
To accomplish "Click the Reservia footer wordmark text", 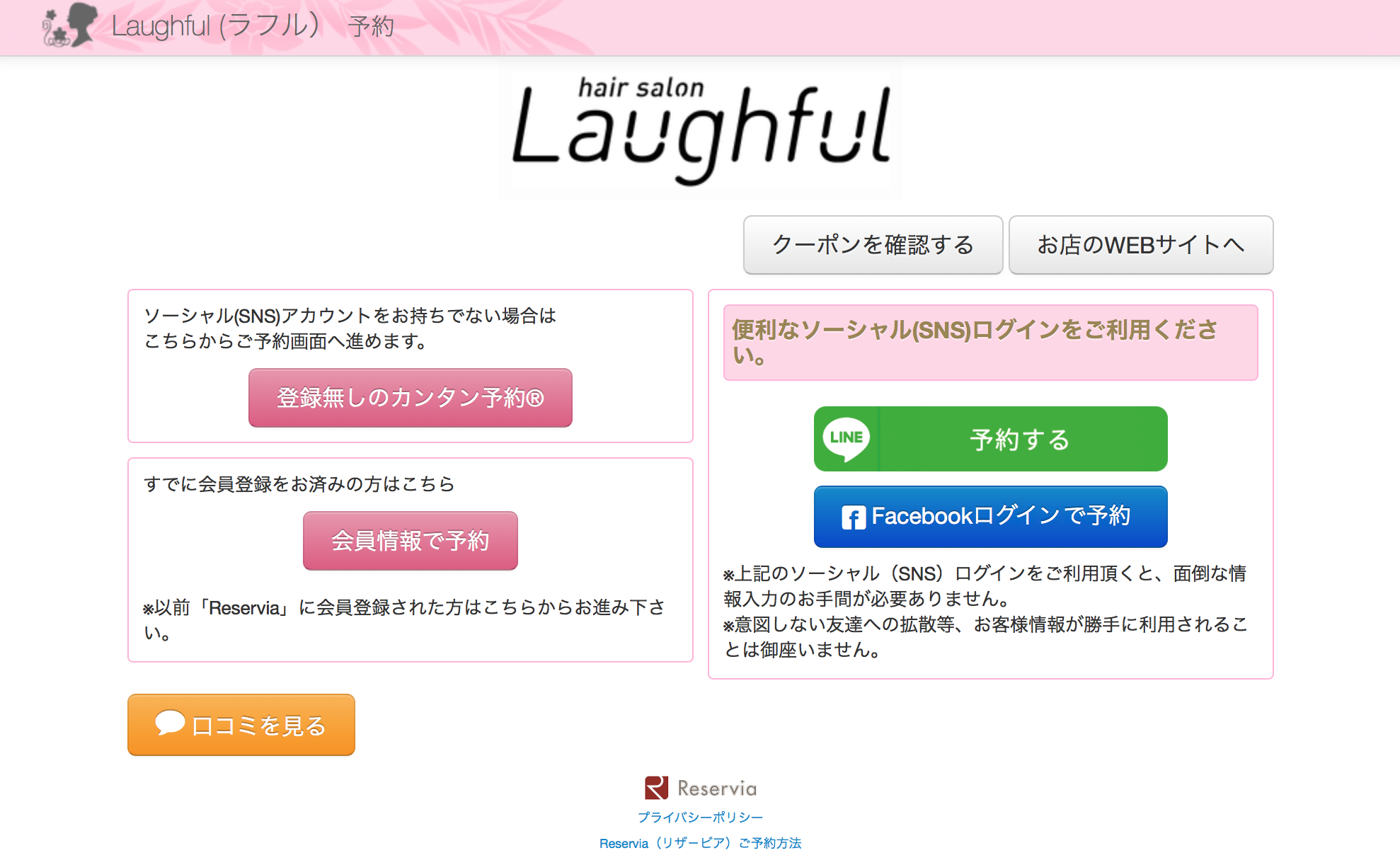I will (x=717, y=789).
